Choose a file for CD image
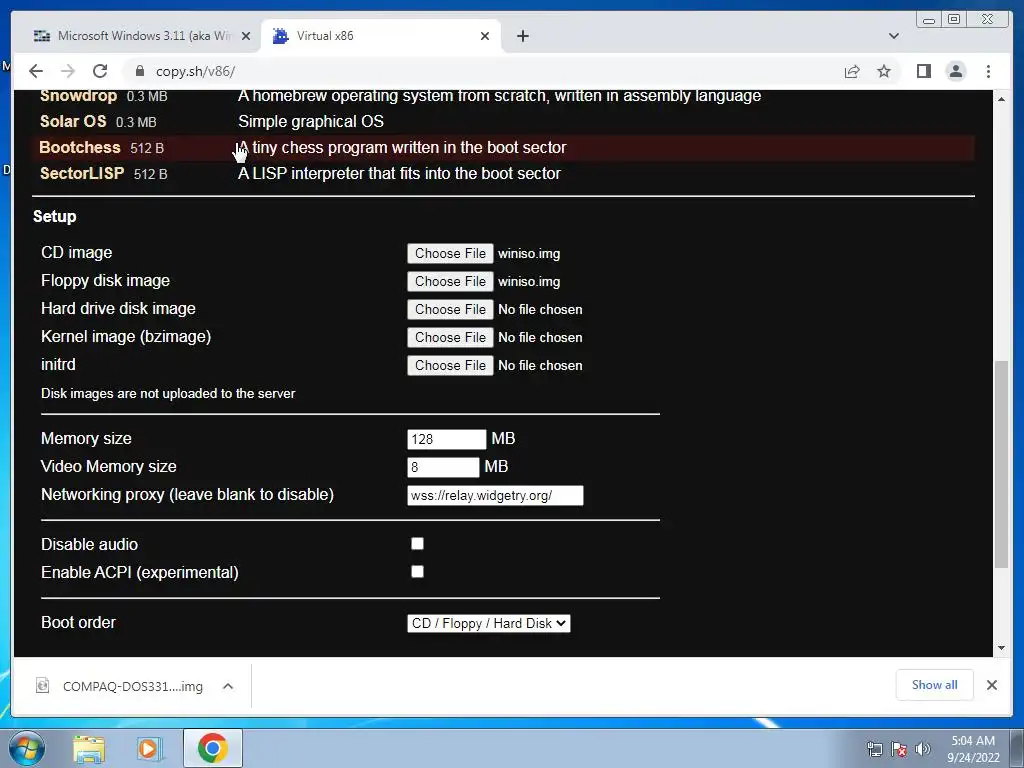This screenshot has height=768, width=1024. tap(450, 253)
